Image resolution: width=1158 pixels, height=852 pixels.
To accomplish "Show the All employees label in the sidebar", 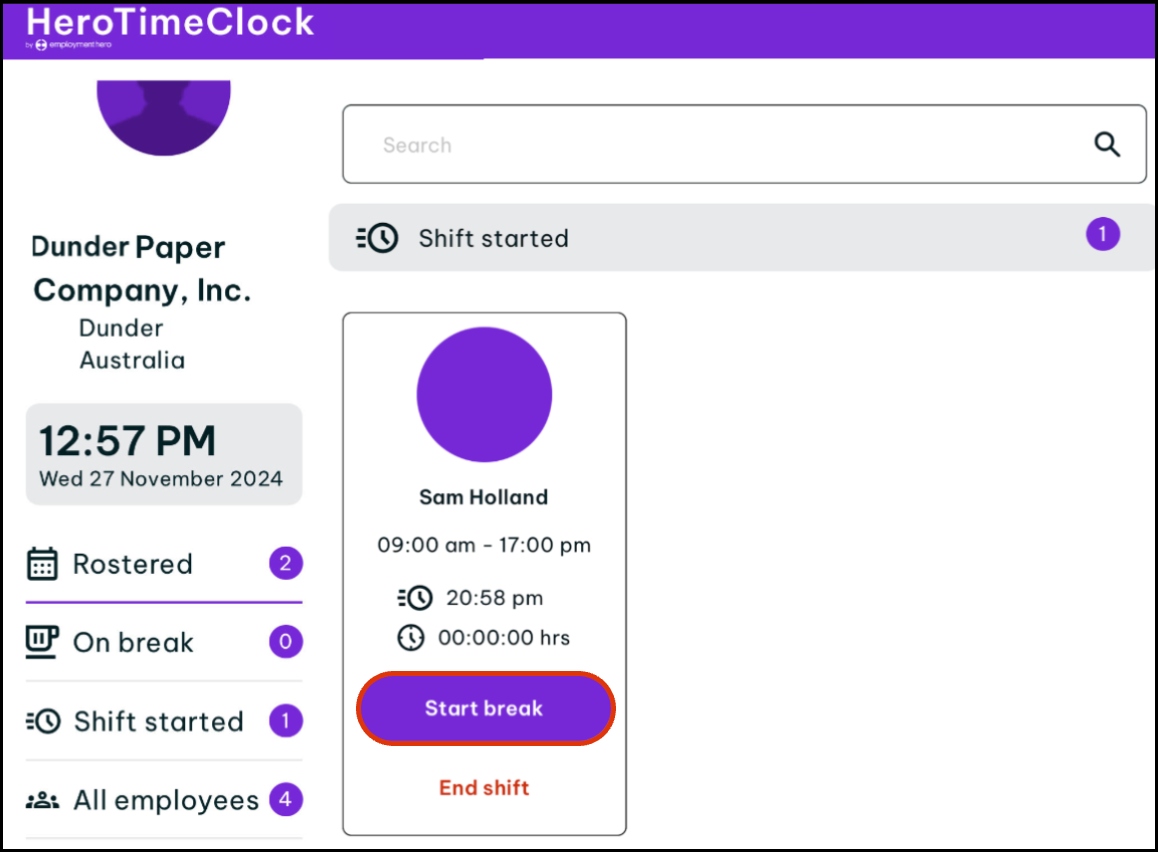I will 165,800.
